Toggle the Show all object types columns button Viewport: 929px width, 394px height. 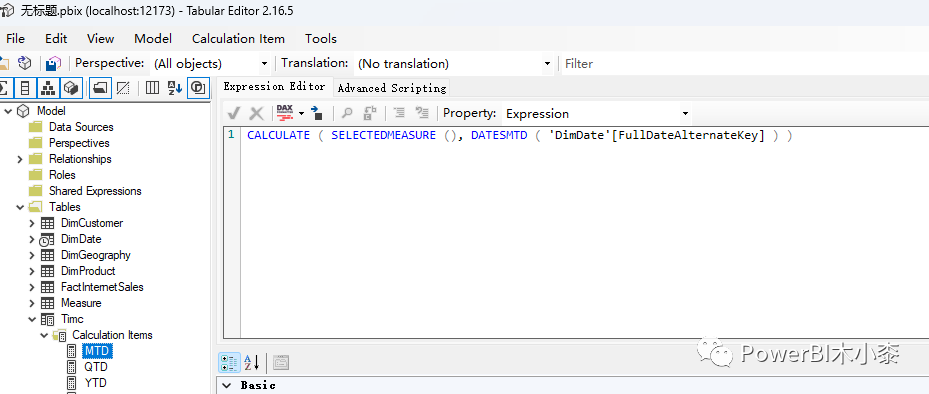(x=152, y=88)
